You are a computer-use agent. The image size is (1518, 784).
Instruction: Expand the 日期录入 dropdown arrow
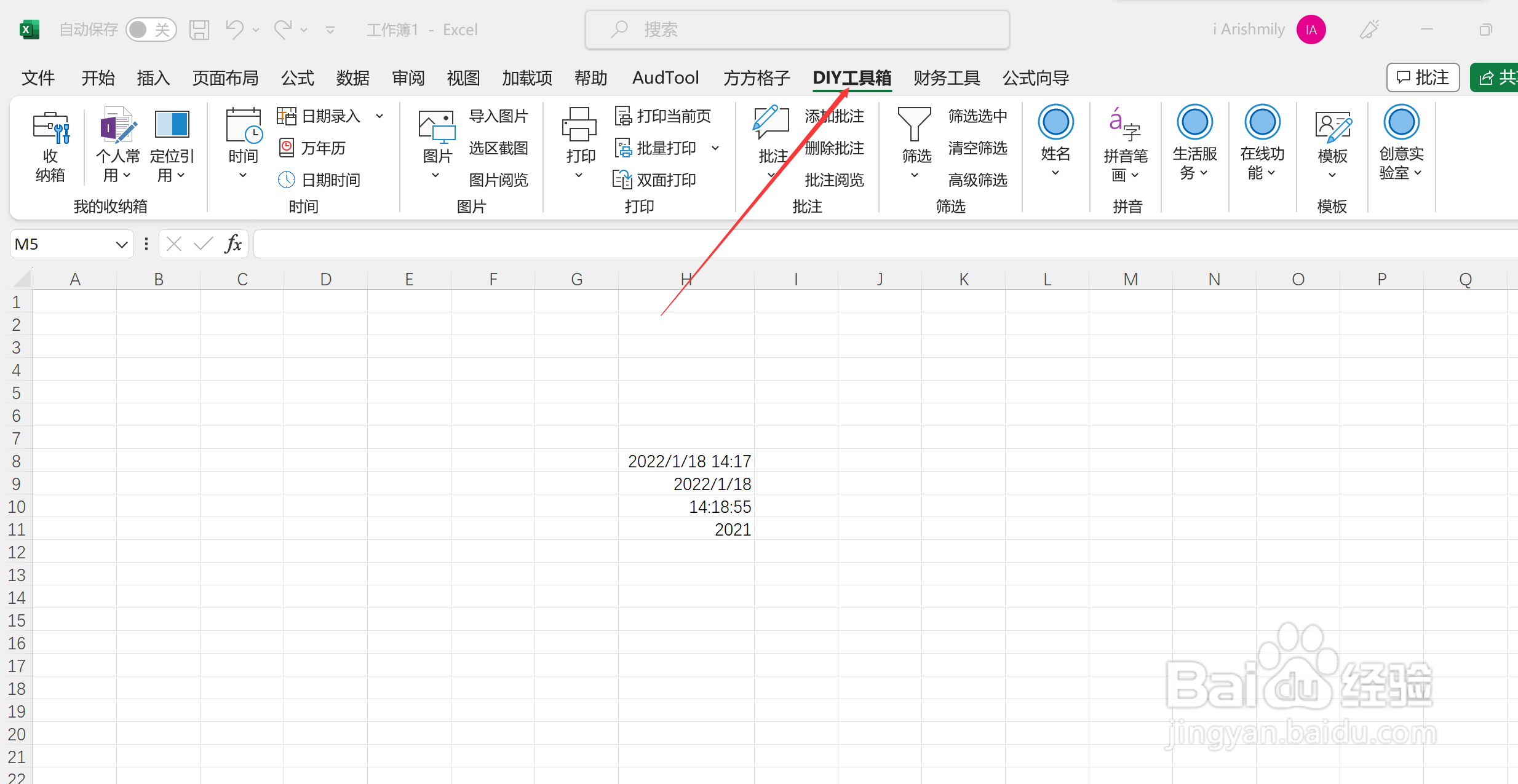(379, 116)
